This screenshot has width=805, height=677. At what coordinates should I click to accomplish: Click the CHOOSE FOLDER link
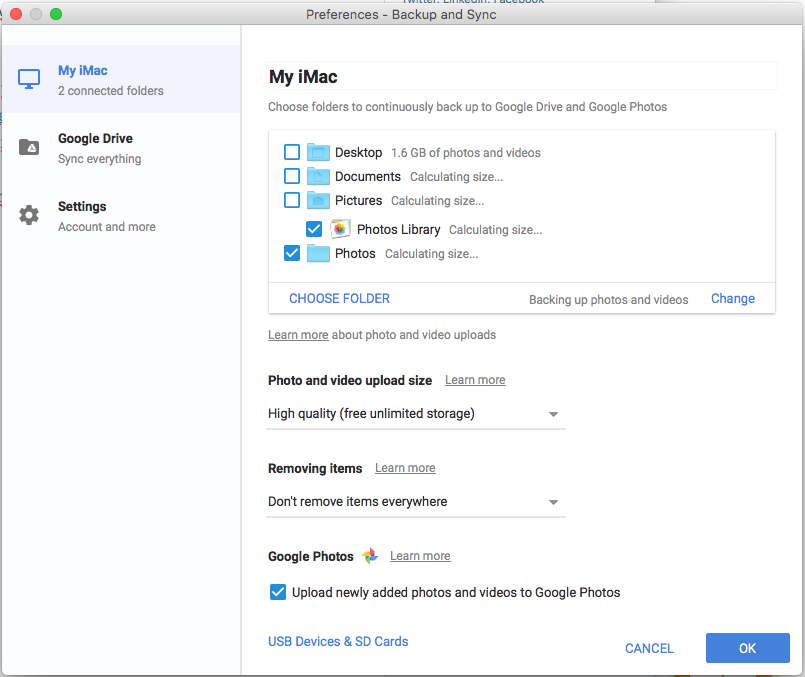(339, 298)
